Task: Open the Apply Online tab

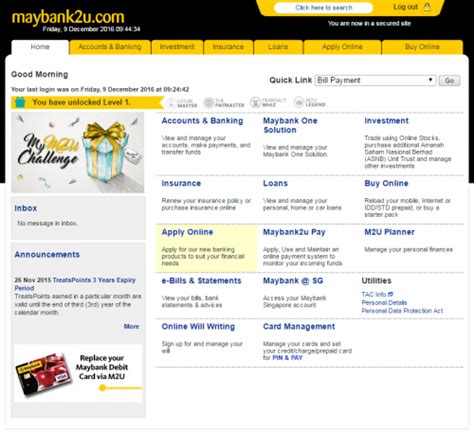Action: tap(342, 47)
